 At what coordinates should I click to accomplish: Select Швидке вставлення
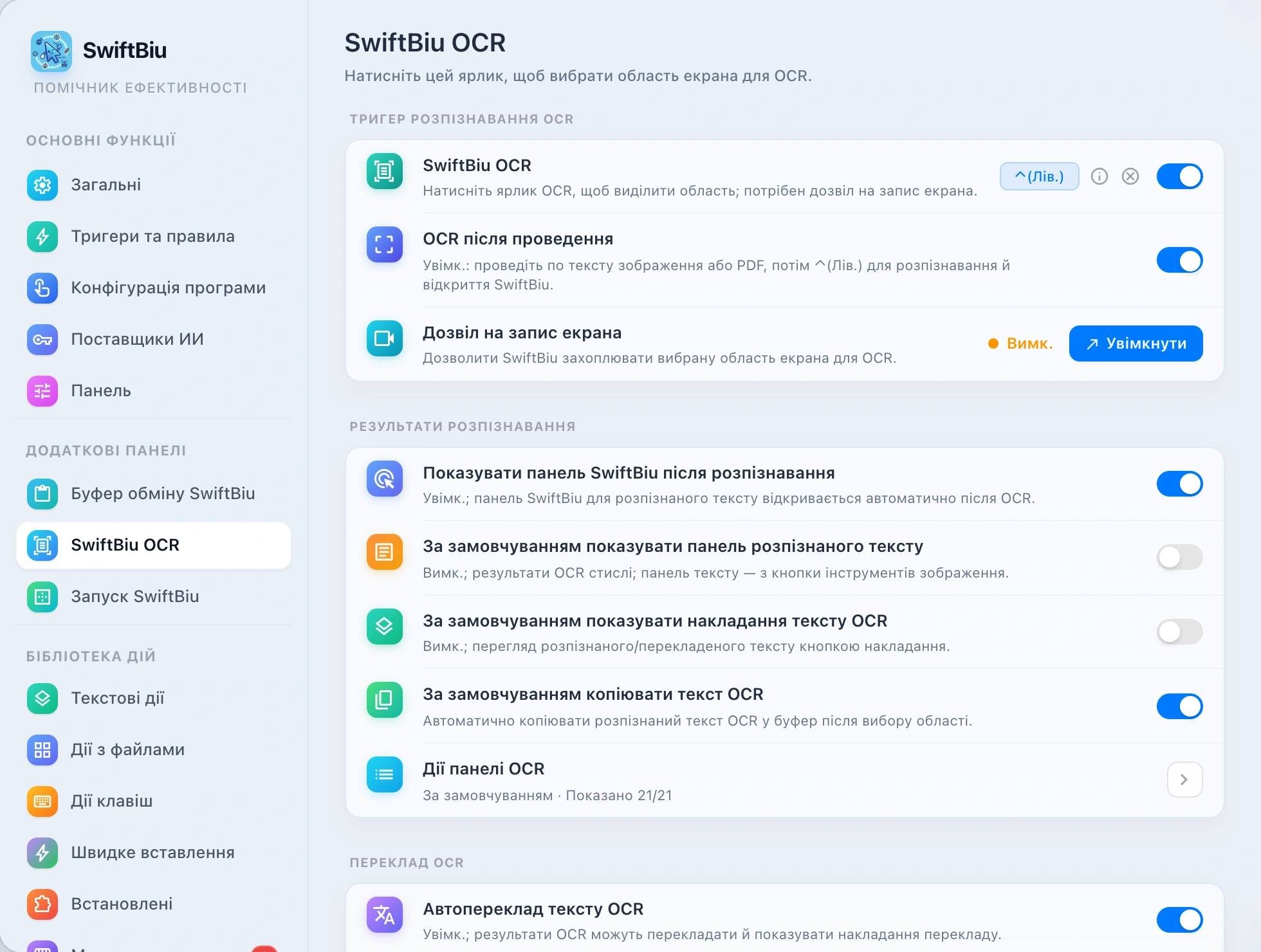[x=154, y=853]
